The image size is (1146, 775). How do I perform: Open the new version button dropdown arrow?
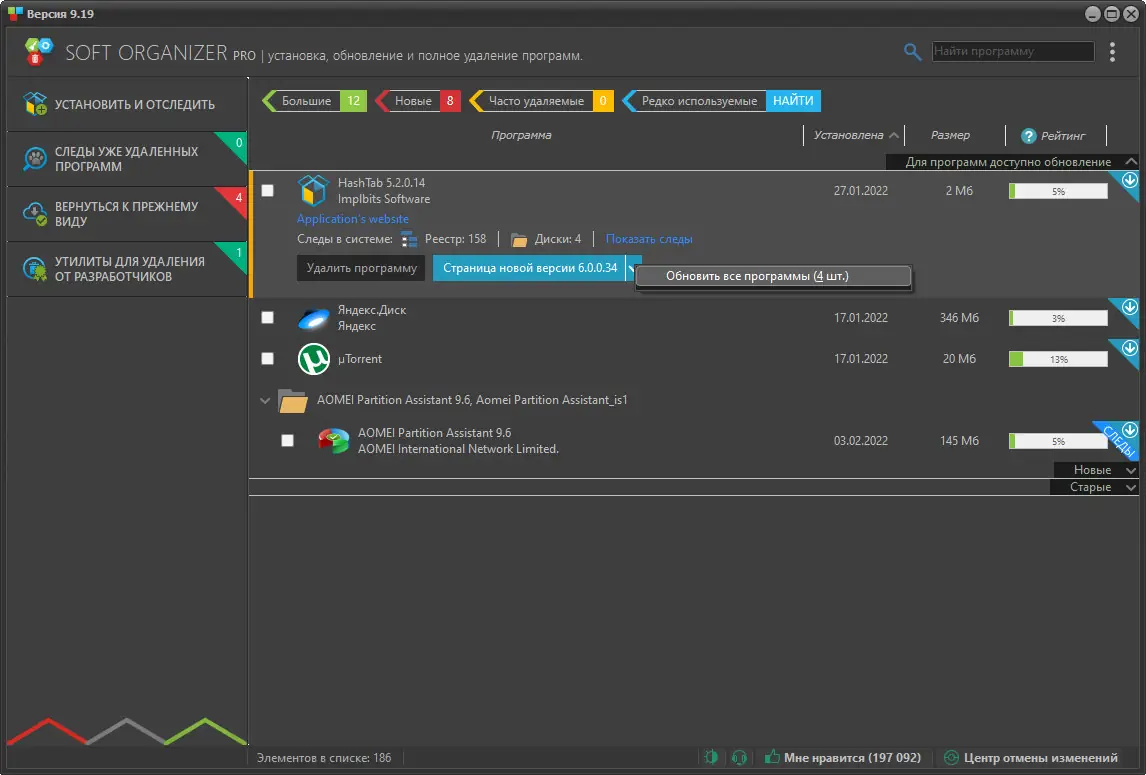(632, 268)
